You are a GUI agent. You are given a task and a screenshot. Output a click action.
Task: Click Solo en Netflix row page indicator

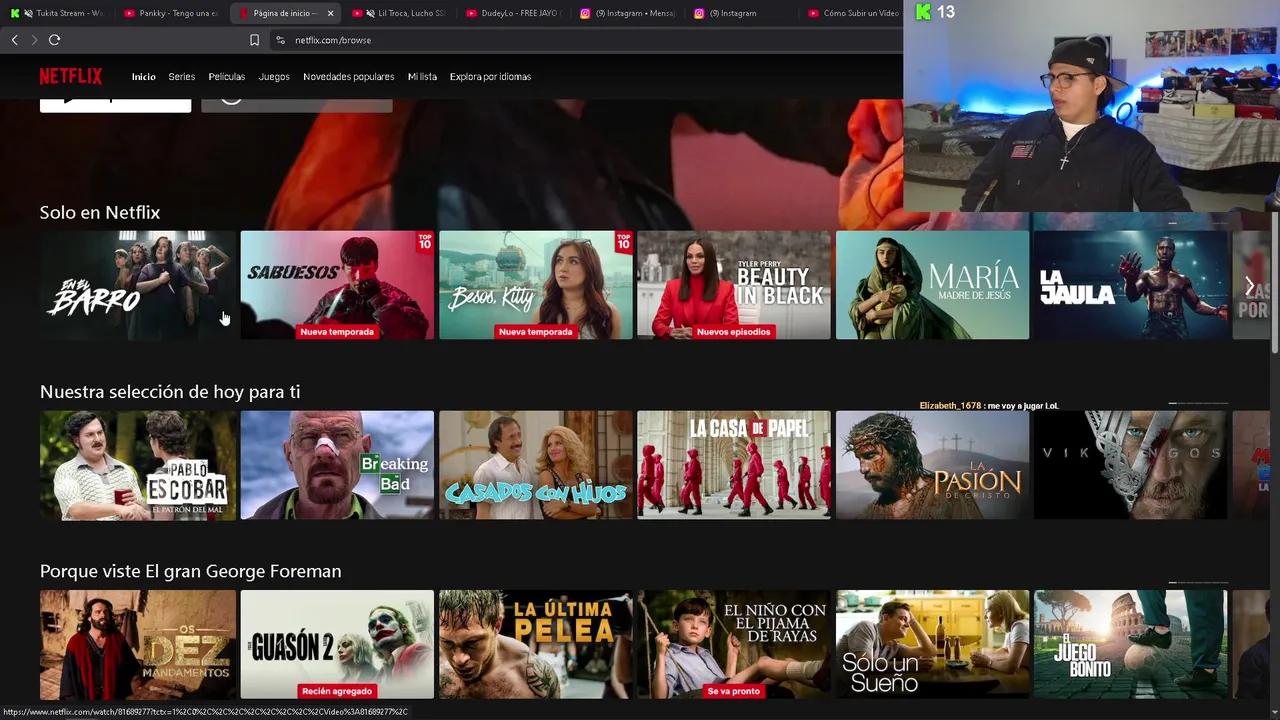(1199, 223)
